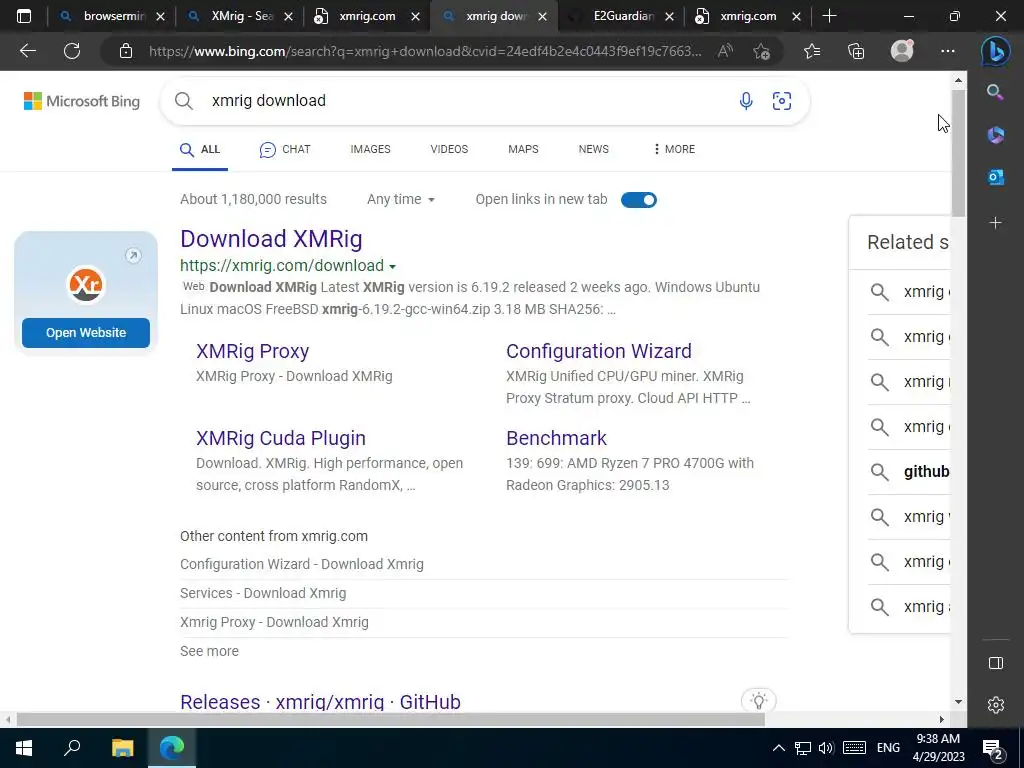Click the browser address bar URL
This screenshot has height=768, width=1024.
click(424, 51)
